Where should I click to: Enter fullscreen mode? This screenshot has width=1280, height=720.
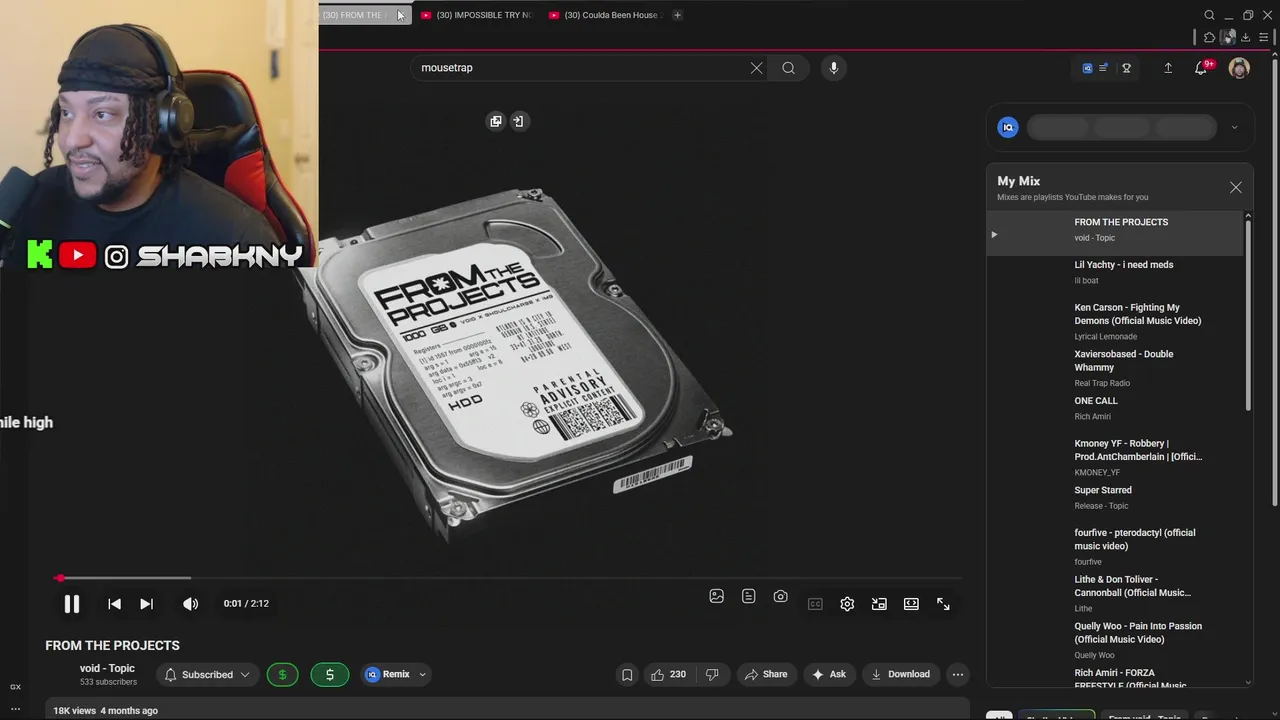click(943, 604)
